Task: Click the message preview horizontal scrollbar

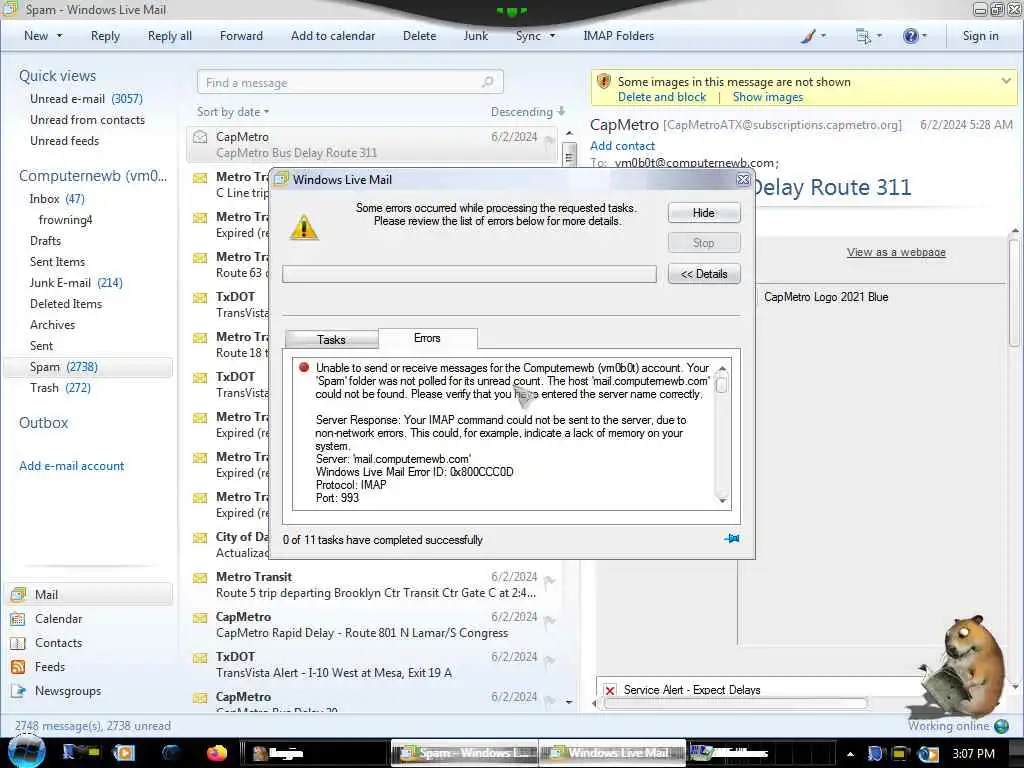Action: coord(735,703)
